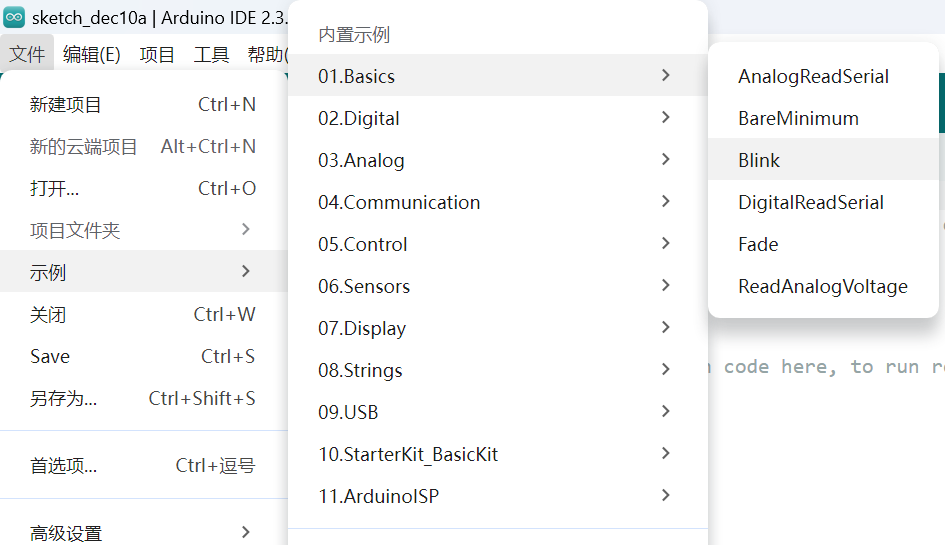Viewport: 945px width, 545px height.
Task: Click the Arduino logo in title bar
Action: click(15, 18)
